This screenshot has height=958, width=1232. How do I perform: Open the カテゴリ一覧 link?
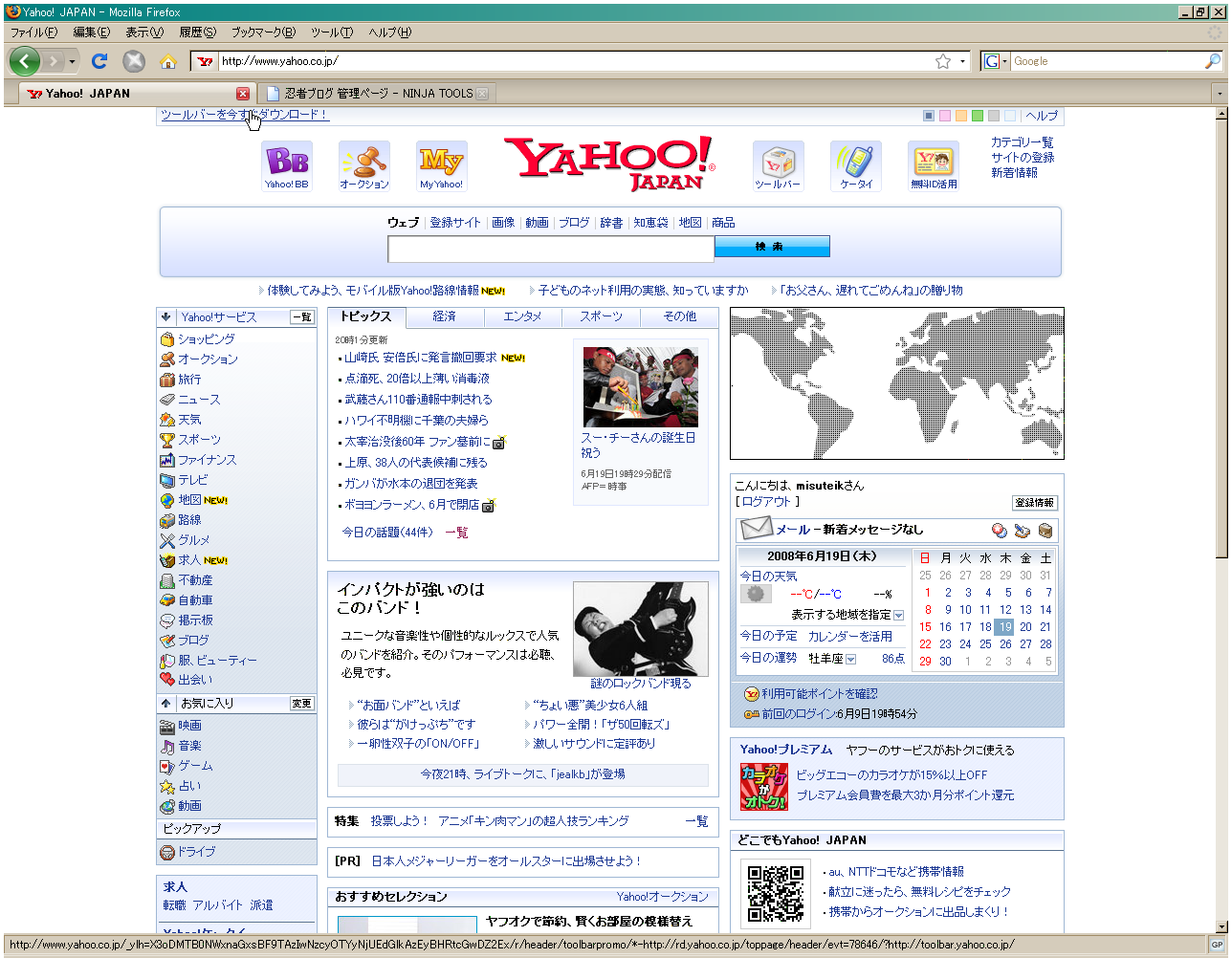[1022, 142]
